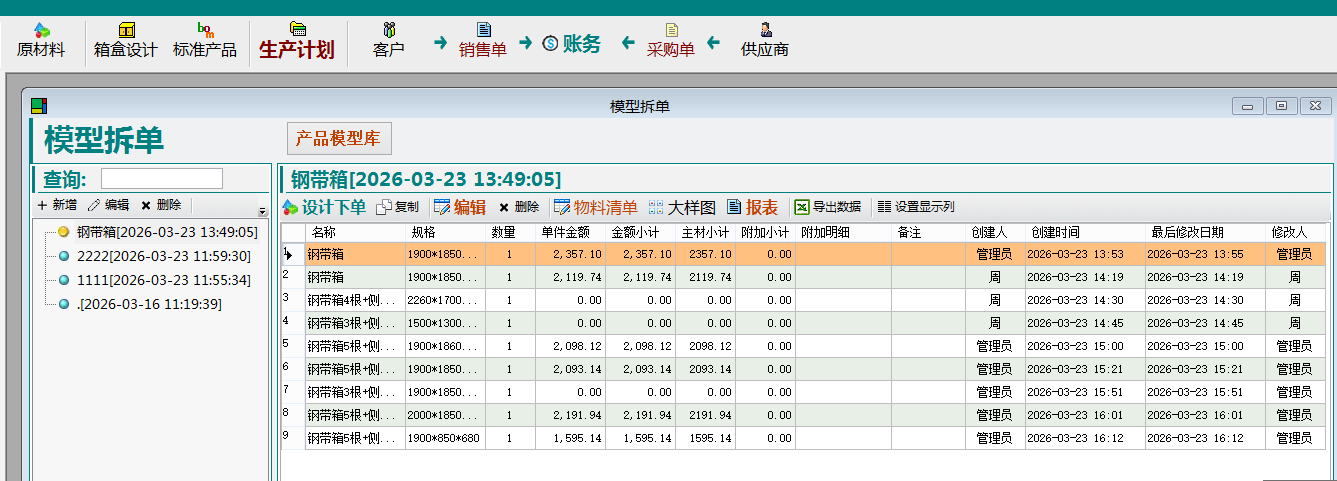Add a new model with 新增

[57, 205]
